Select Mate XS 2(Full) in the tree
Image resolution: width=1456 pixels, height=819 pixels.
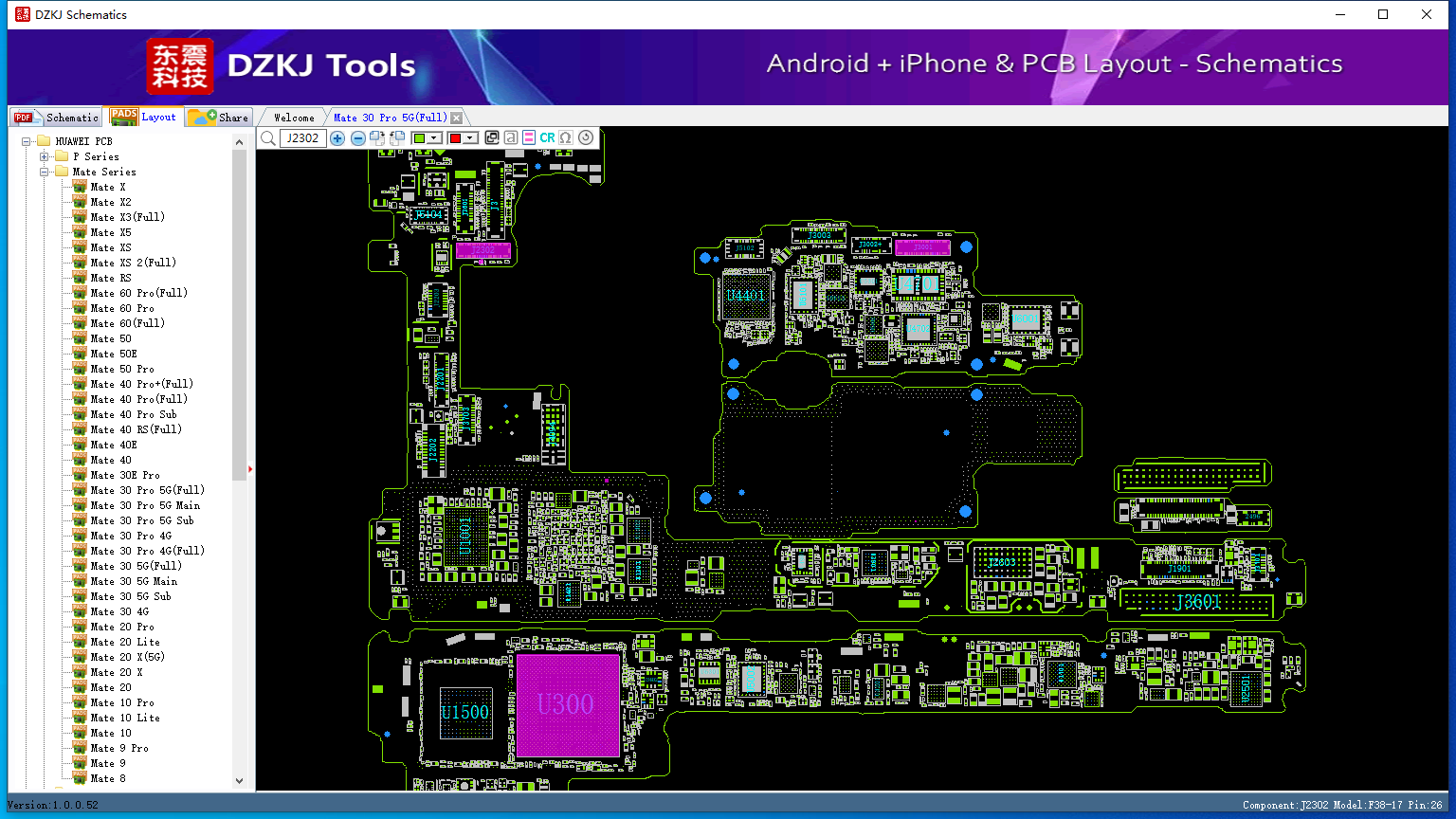pyautogui.click(x=134, y=263)
